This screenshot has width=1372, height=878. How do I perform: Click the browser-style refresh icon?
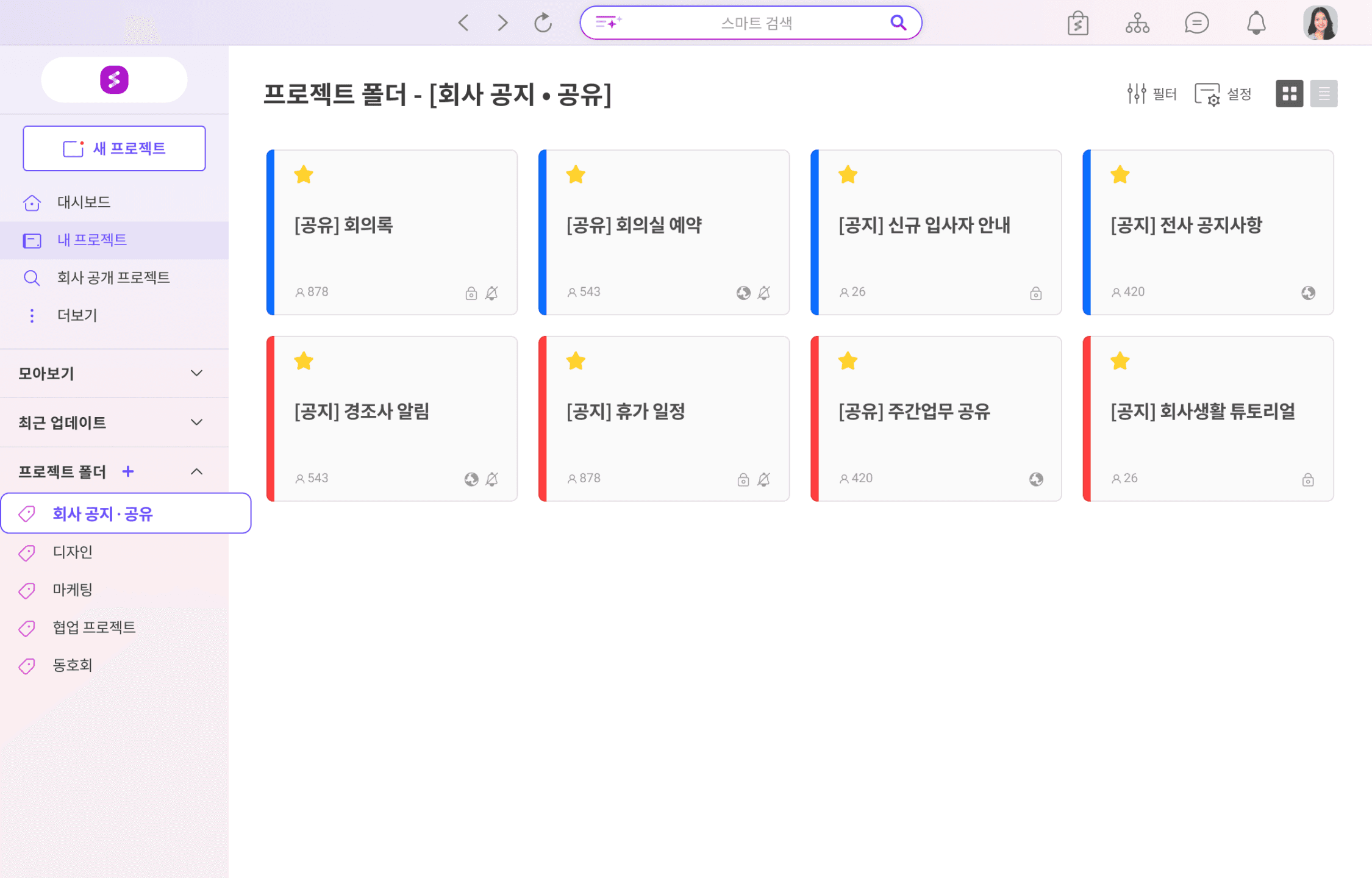click(543, 23)
